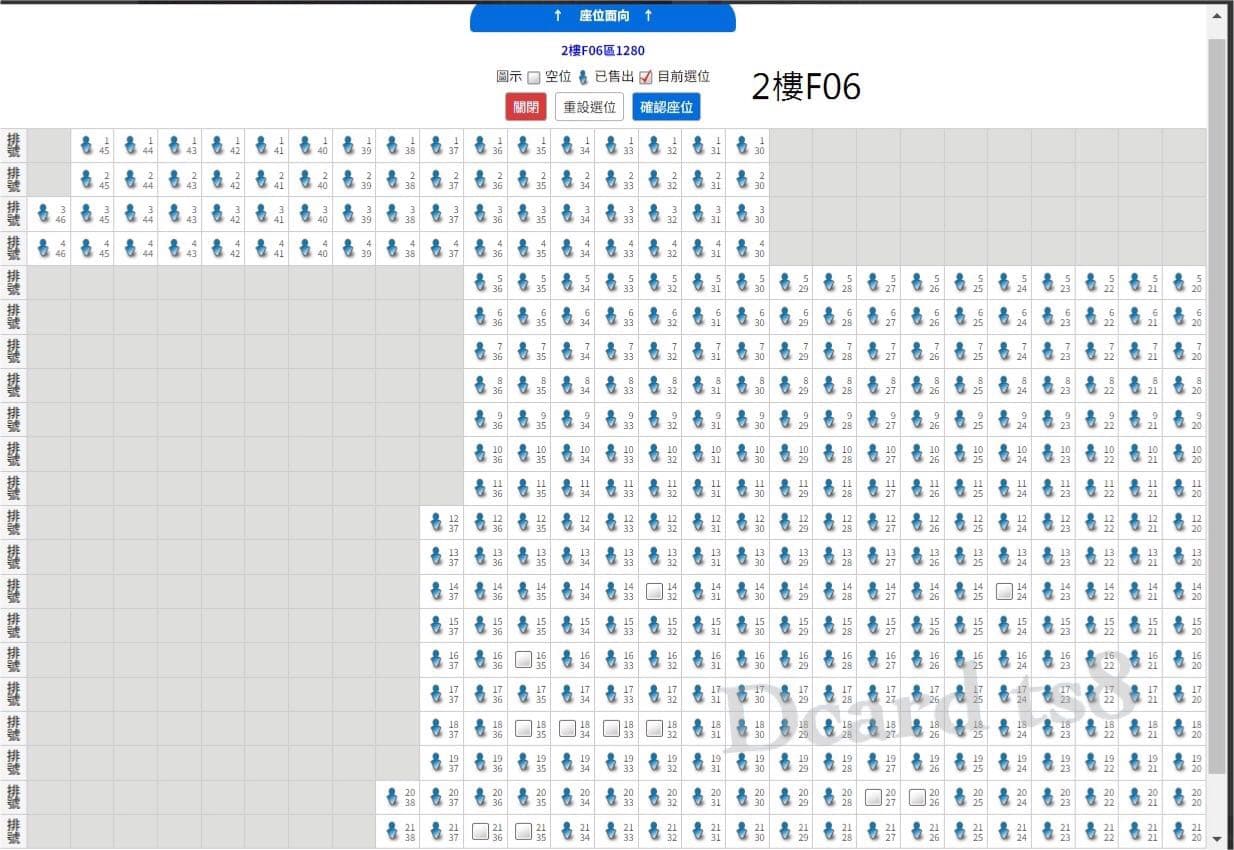This screenshot has width=1234, height=850.
Task: Click sold seat icon row 4 number 46
Action: click(x=43, y=248)
